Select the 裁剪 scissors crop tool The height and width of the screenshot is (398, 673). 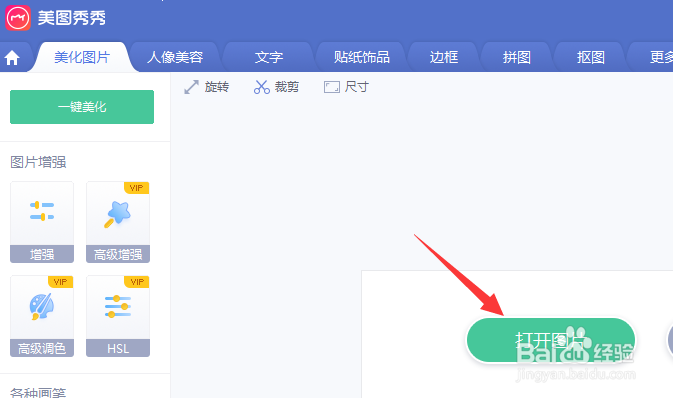[x=276, y=87]
